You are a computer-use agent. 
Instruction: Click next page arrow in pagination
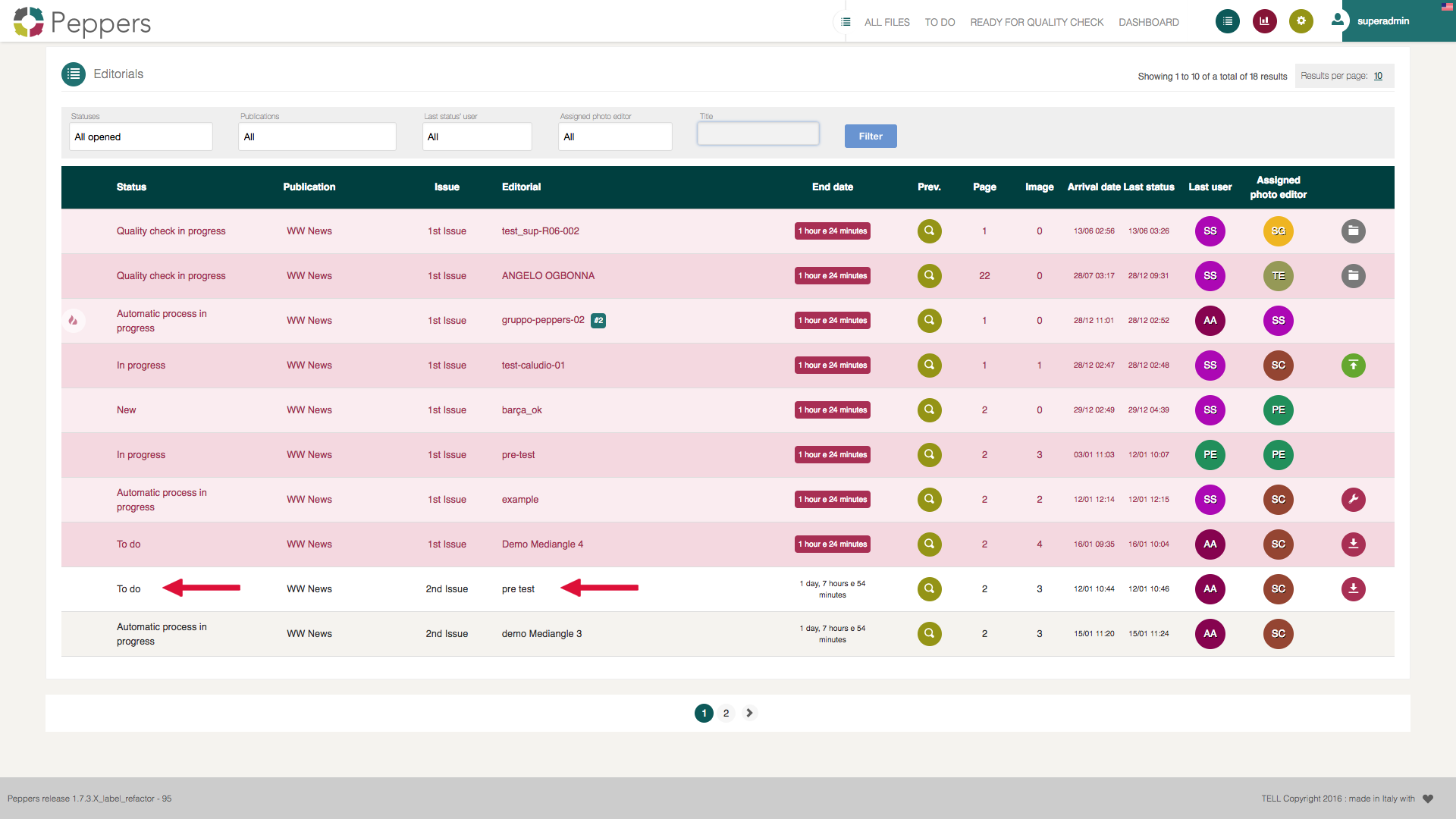pos(749,714)
